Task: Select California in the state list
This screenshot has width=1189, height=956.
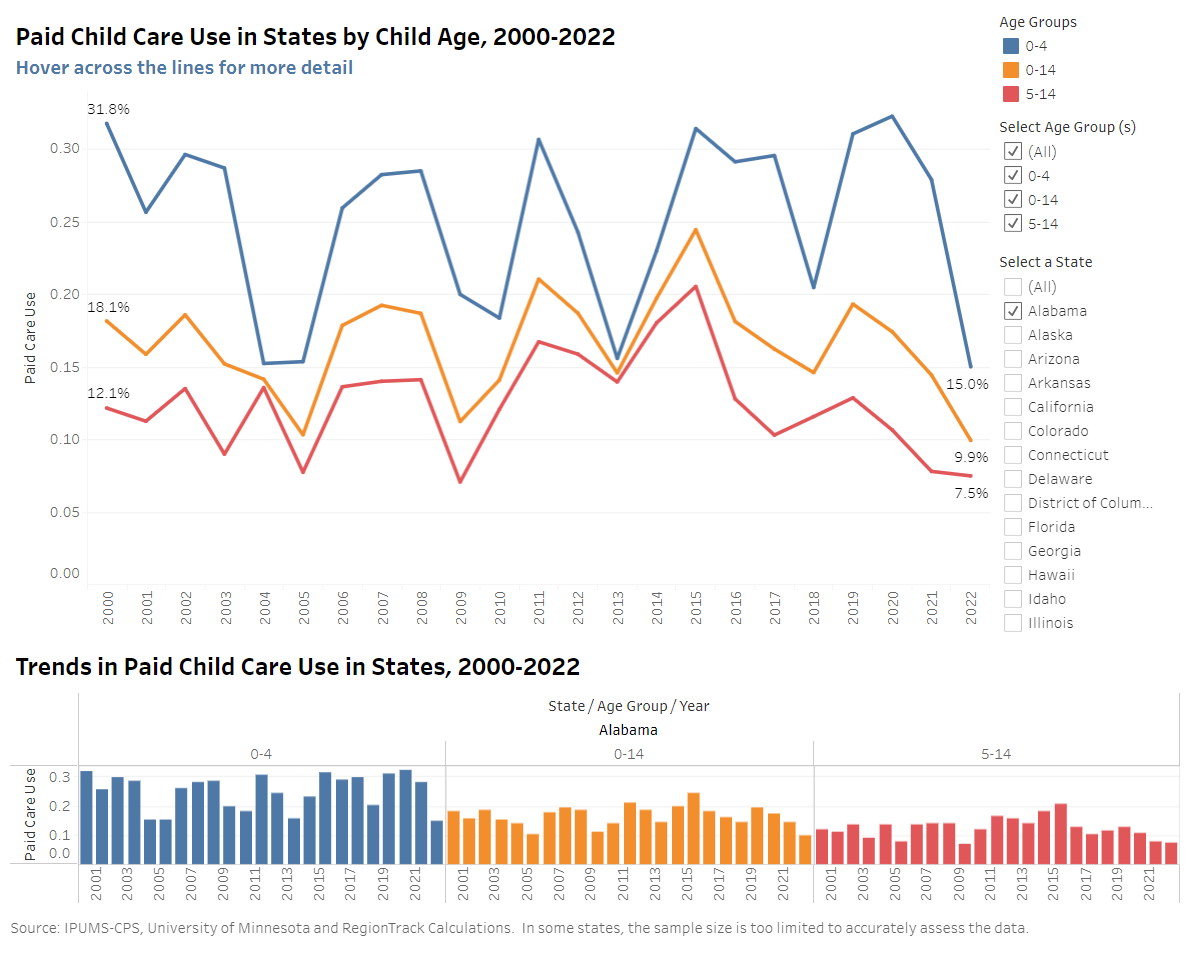Action: click(1013, 407)
